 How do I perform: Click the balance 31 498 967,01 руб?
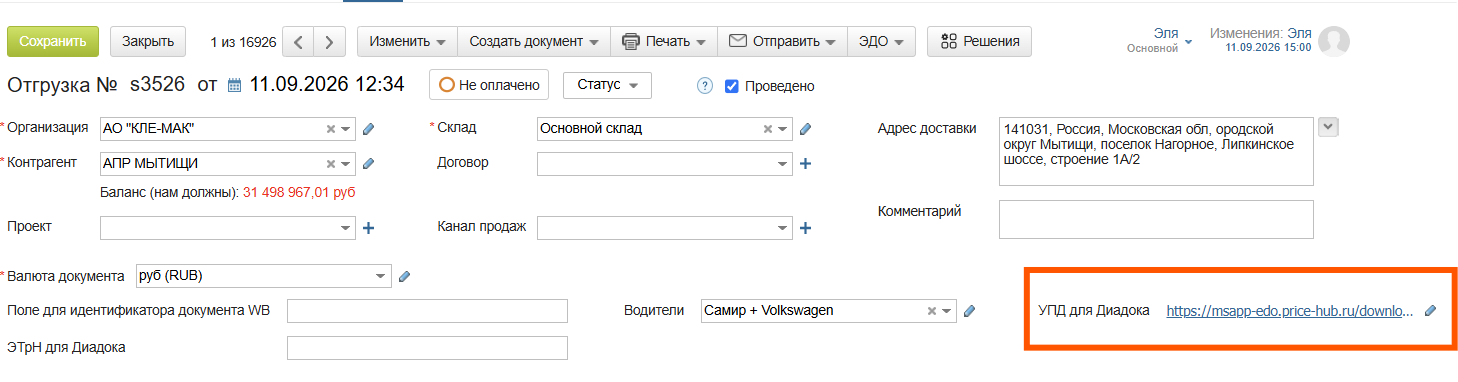[x=299, y=192]
